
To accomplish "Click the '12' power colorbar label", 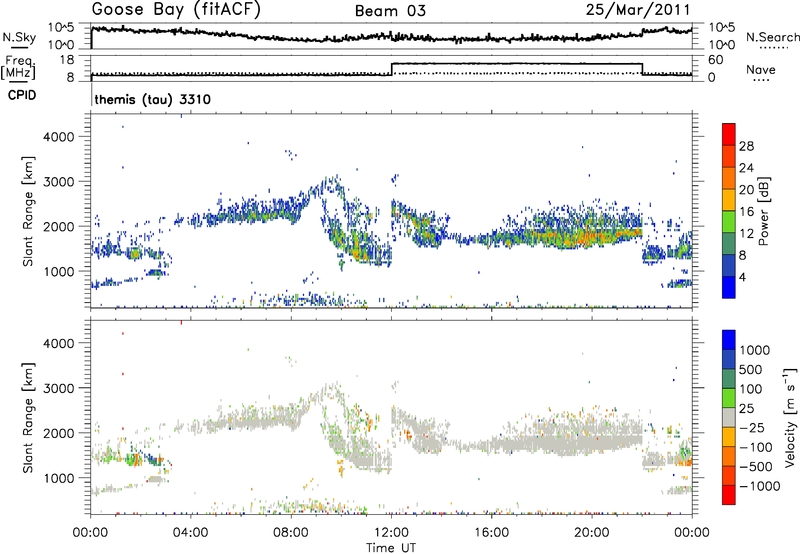I will coord(746,234).
